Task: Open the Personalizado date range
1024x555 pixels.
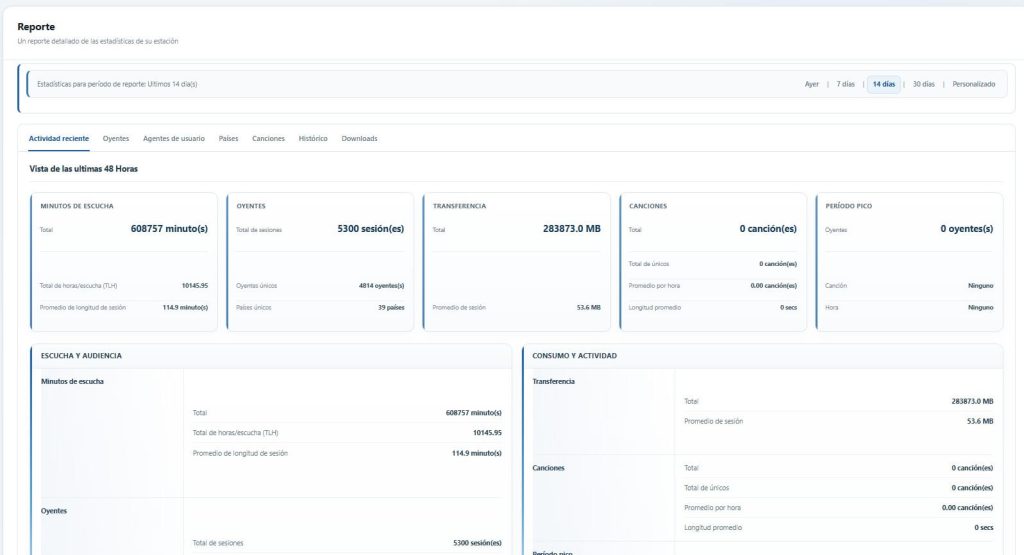Action: tap(973, 84)
